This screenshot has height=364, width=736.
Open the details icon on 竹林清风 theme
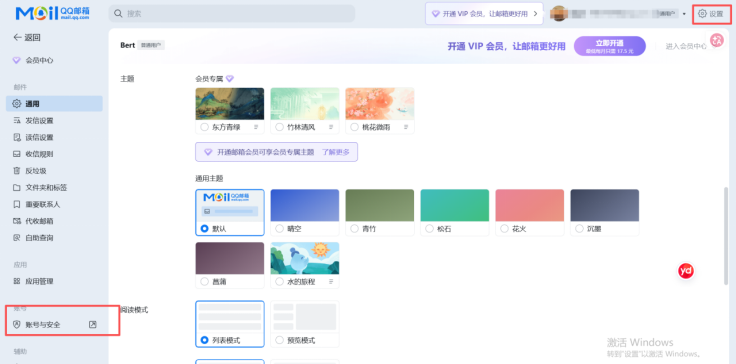click(331, 127)
